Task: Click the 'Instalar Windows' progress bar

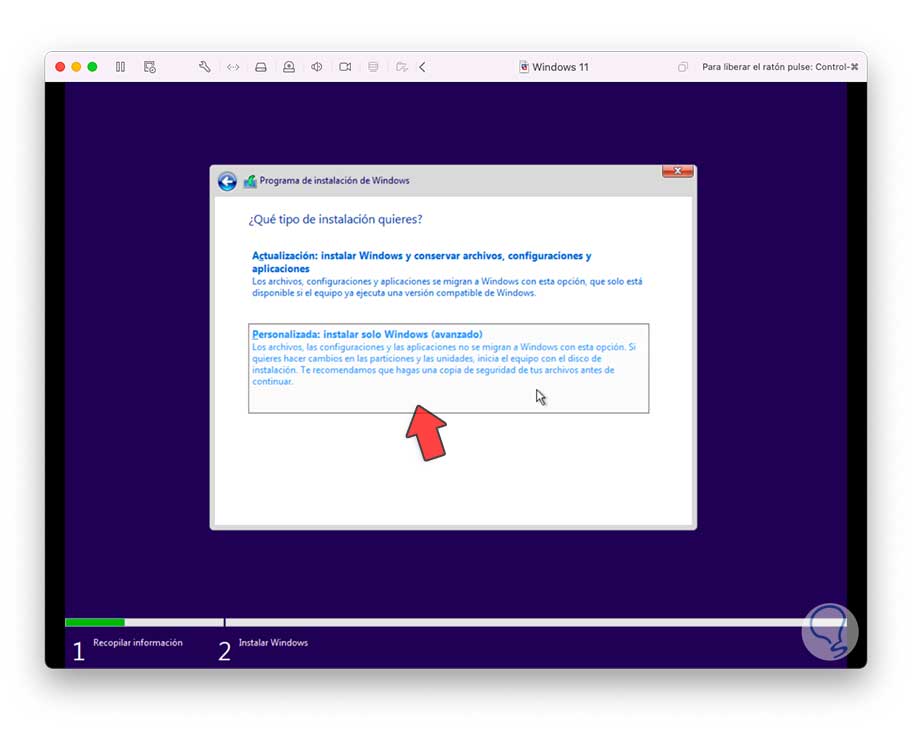Action: (536, 623)
